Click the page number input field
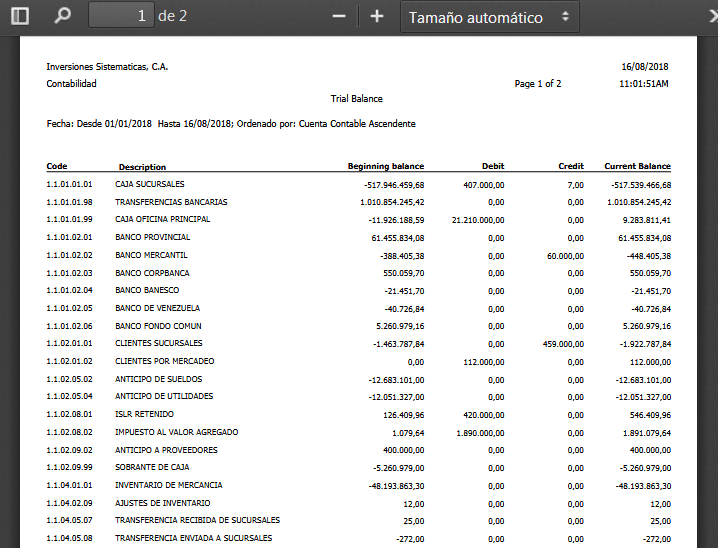718x548 pixels. tap(121, 17)
